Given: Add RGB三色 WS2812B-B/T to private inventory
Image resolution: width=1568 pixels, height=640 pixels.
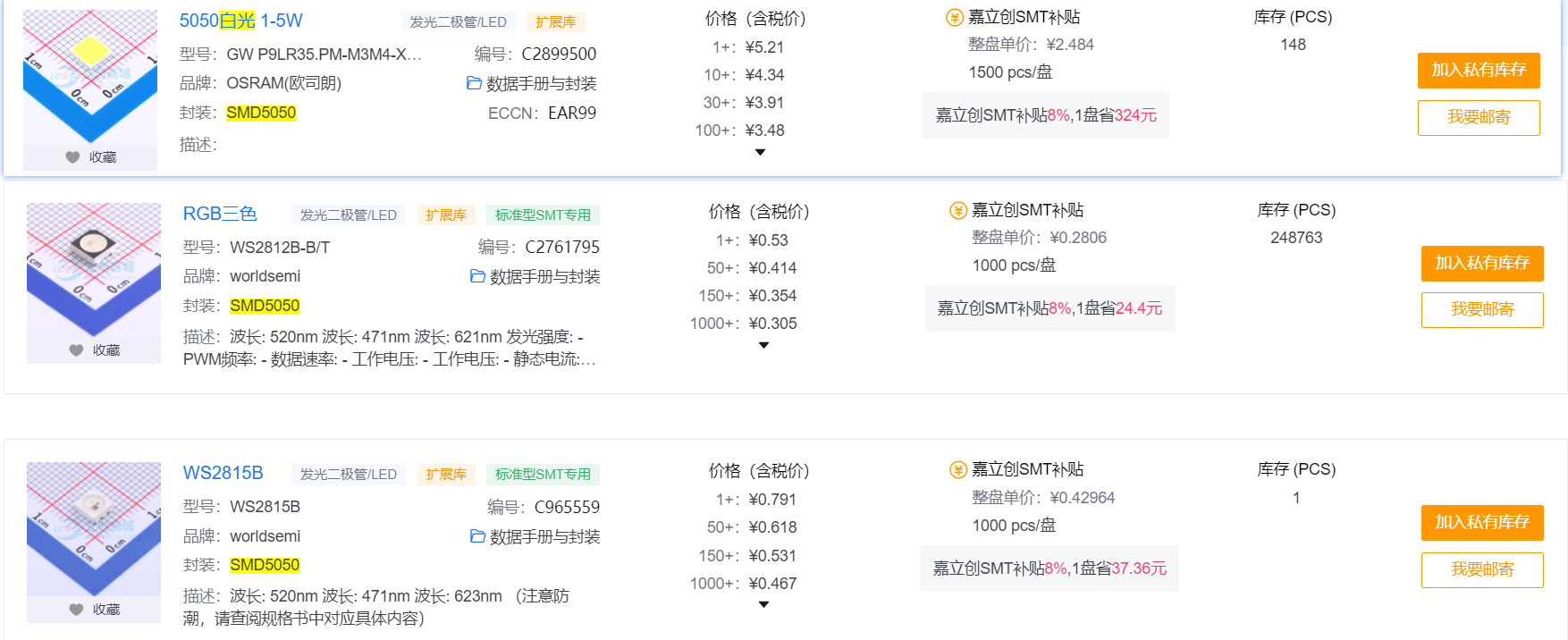Looking at the screenshot, I should point(1482,264).
